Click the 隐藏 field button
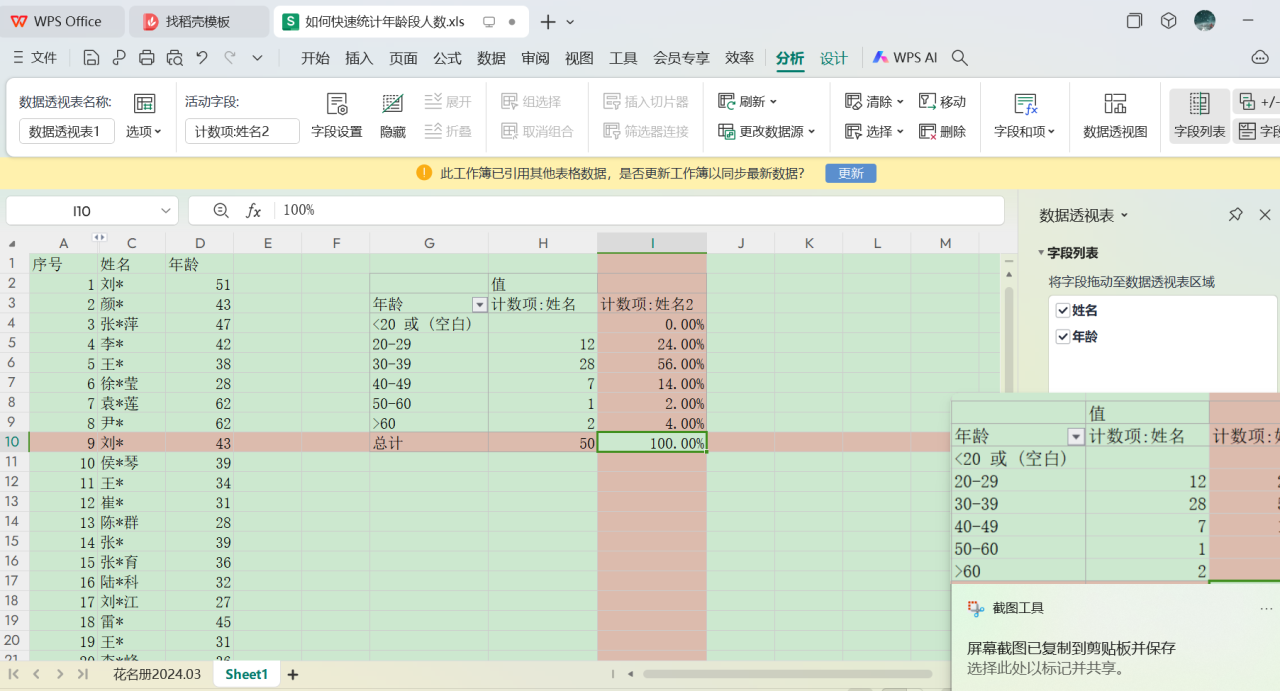The height and width of the screenshot is (691, 1280). 393,116
